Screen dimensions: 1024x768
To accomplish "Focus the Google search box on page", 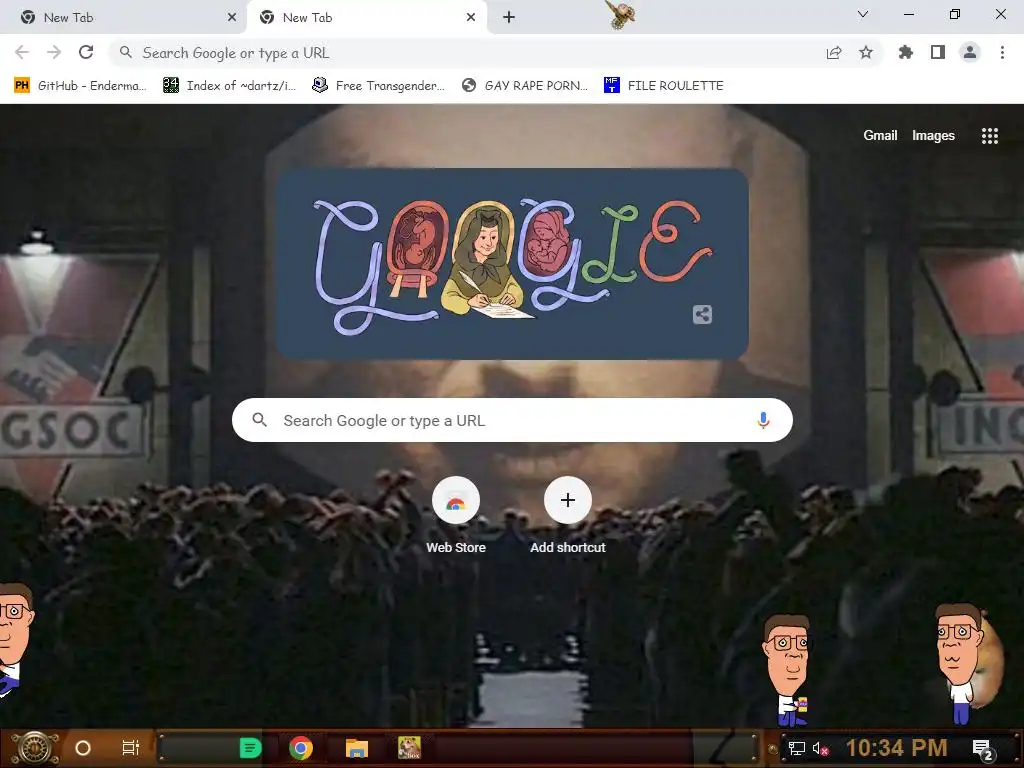I will [512, 420].
